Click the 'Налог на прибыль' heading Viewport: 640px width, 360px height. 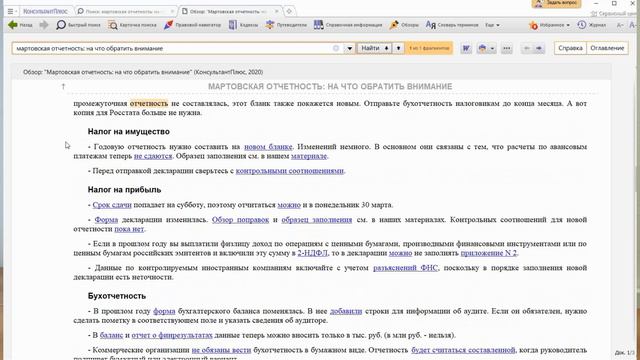124,190
